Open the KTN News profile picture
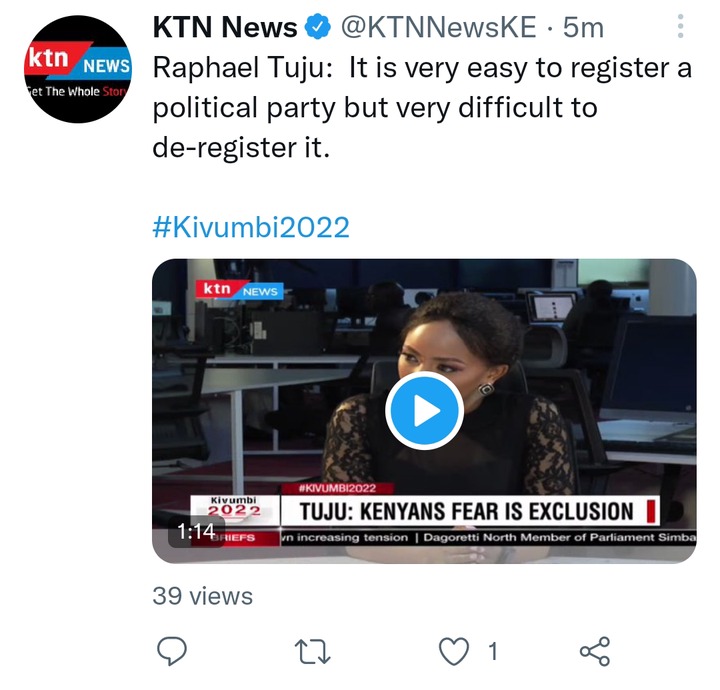The height and width of the screenshot is (690, 720). 78,69
